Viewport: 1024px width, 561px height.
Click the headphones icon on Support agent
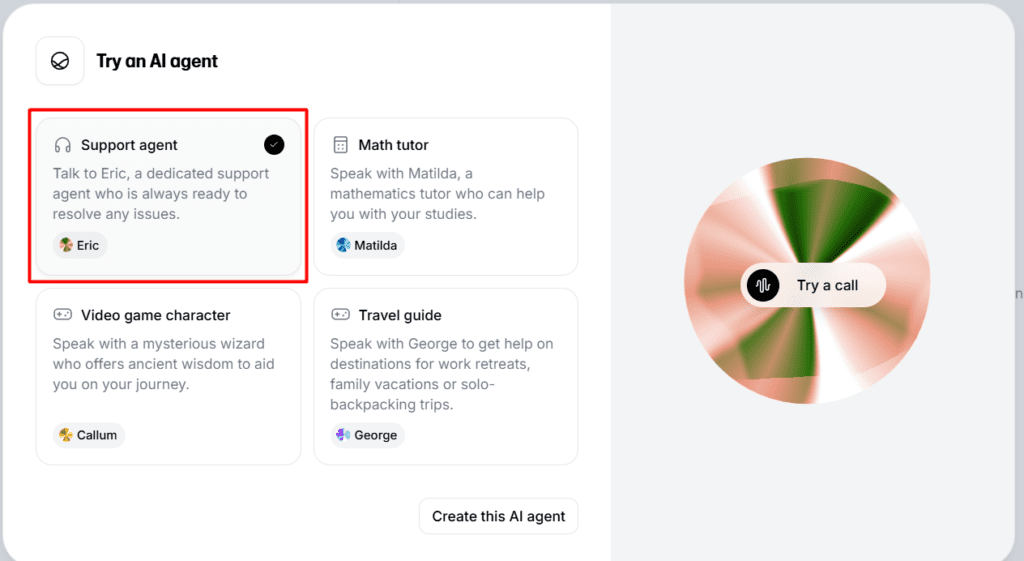point(63,145)
